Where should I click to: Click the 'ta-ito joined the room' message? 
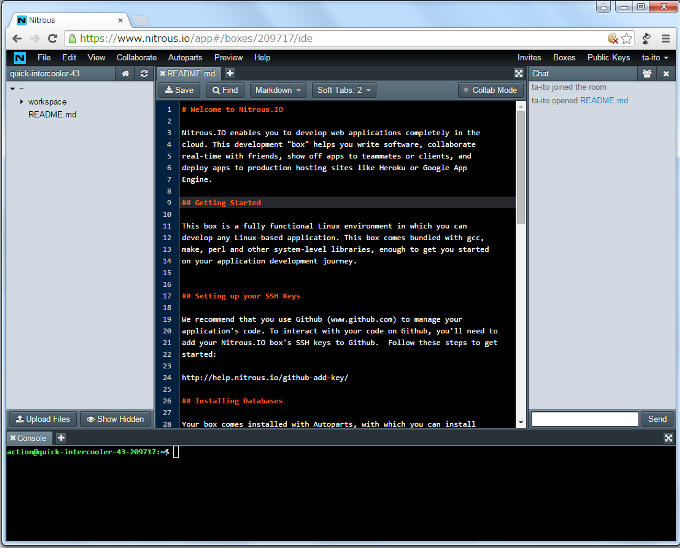tap(569, 87)
